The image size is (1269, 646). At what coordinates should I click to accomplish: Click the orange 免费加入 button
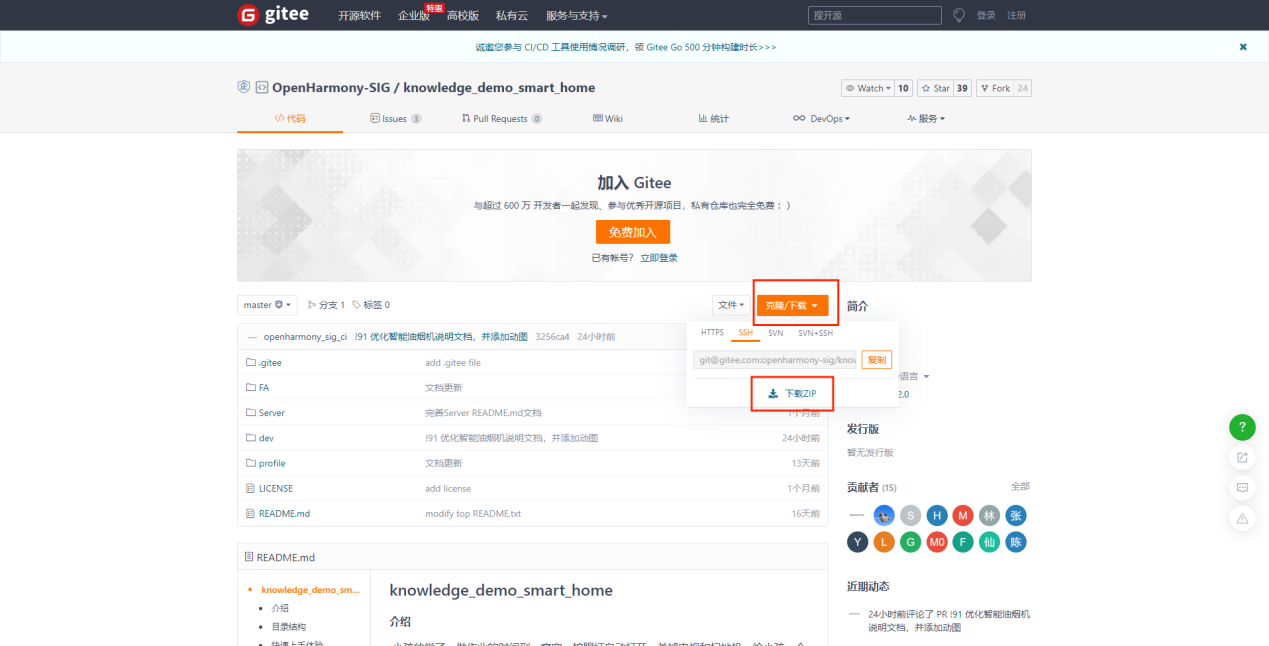click(633, 232)
